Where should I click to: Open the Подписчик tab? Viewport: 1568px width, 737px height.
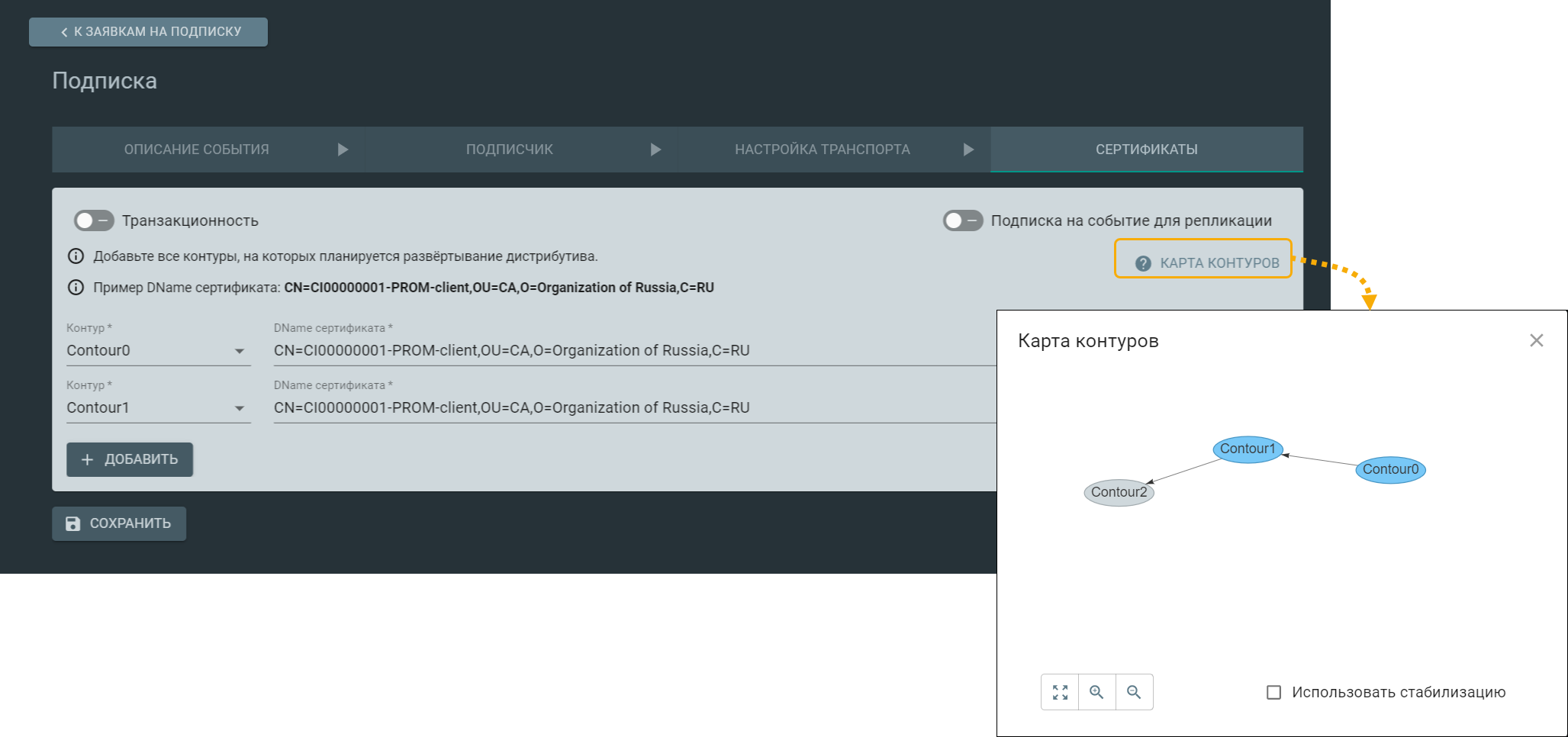point(509,150)
